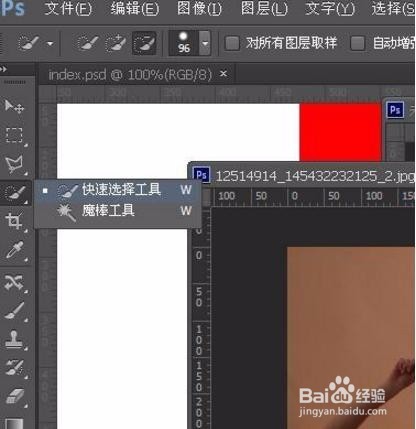Viewport: 416px width, 429px height.
Task: Choose 魔棒工具 from flyout
Action: coord(117,211)
